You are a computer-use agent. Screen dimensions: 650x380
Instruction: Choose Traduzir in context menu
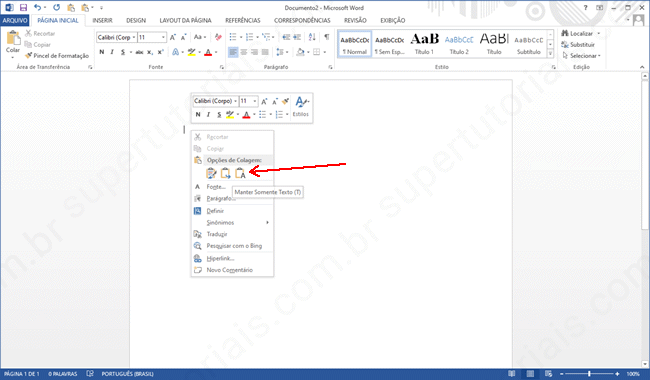[x=232, y=234]
